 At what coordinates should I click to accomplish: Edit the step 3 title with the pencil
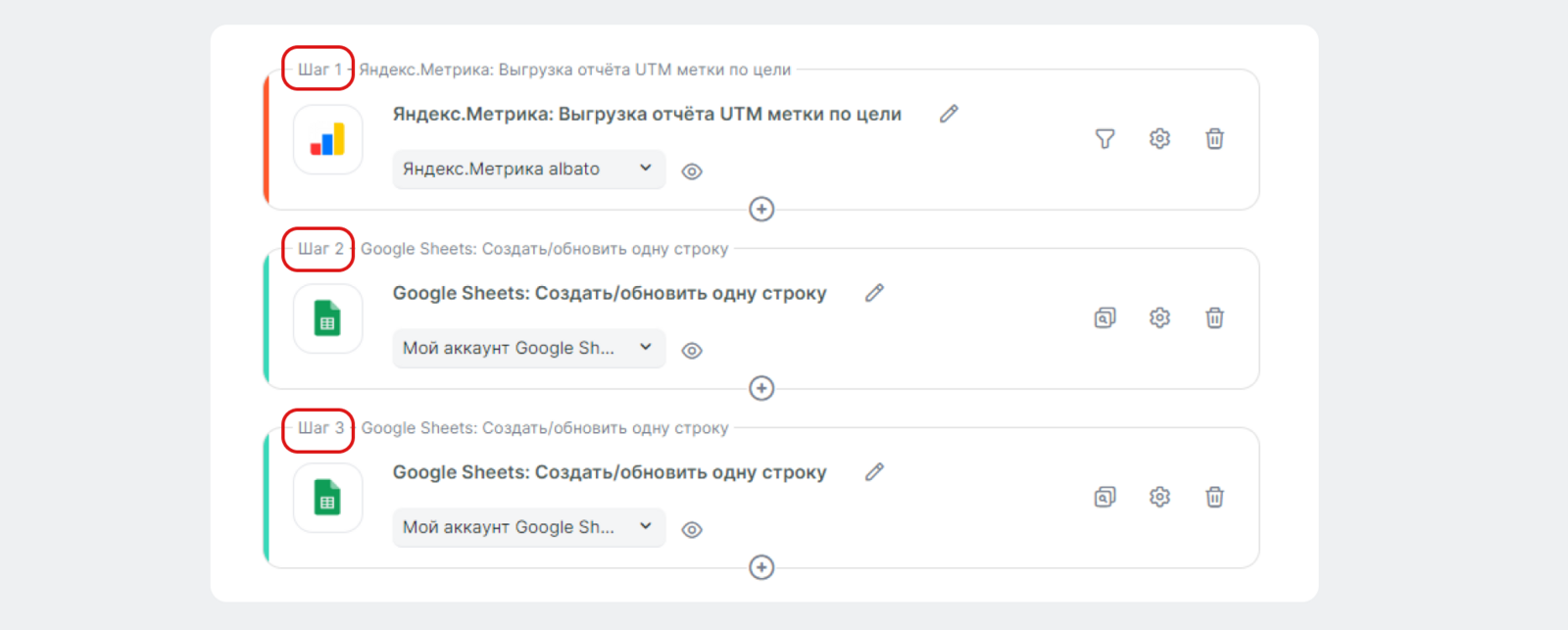(x=874, y=472)
